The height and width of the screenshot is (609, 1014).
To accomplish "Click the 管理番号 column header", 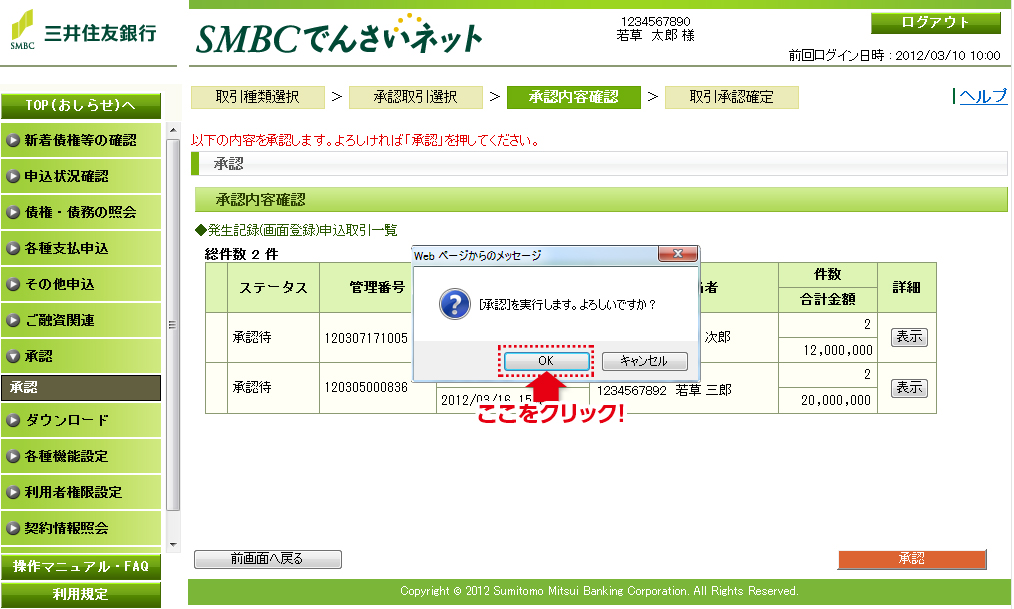I will click(x=377, y=288).
